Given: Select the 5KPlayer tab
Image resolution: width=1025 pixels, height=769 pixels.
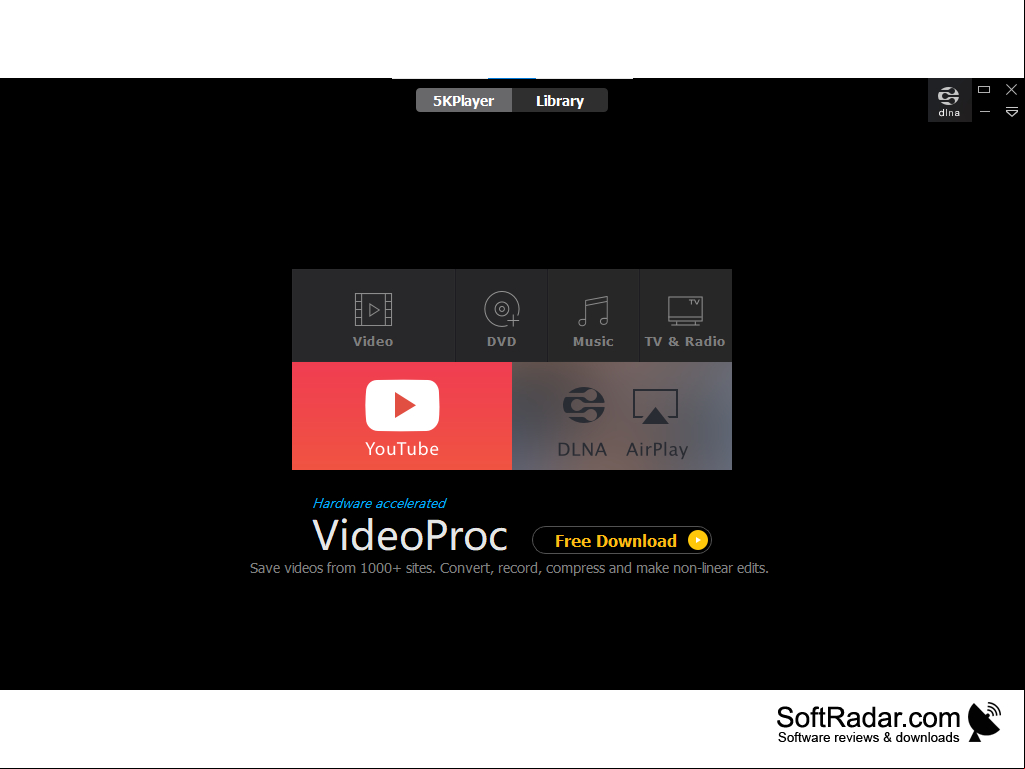Looking at the screenshot, I should click(463, 101).
